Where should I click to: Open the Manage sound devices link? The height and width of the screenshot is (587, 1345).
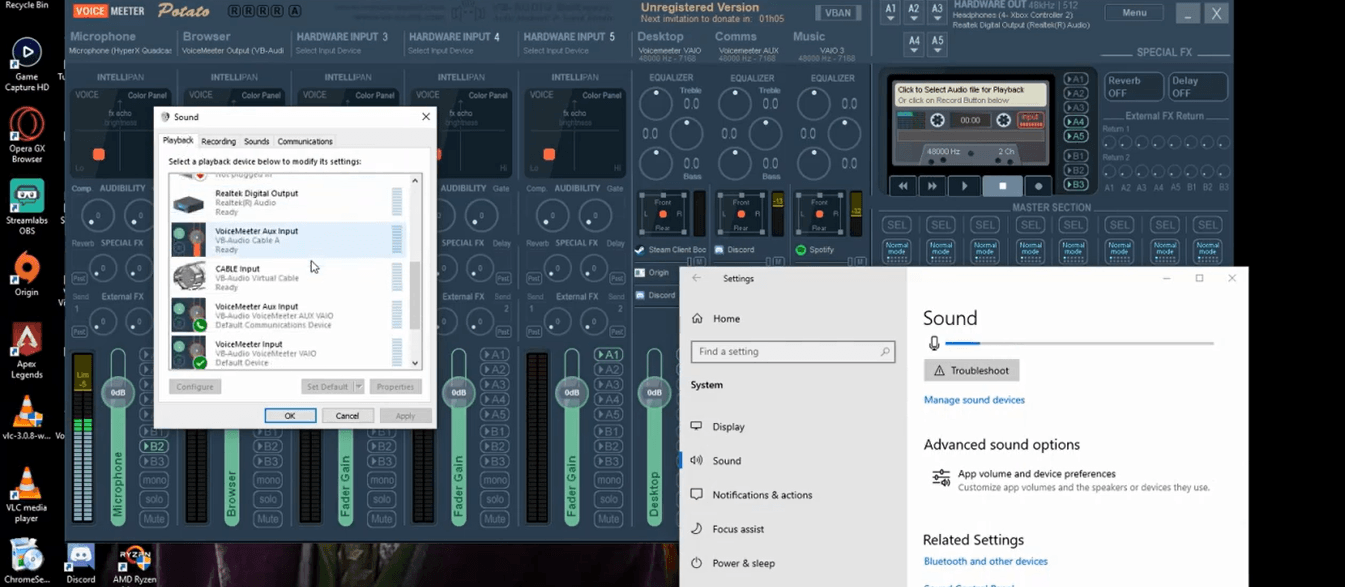point(974,400)
